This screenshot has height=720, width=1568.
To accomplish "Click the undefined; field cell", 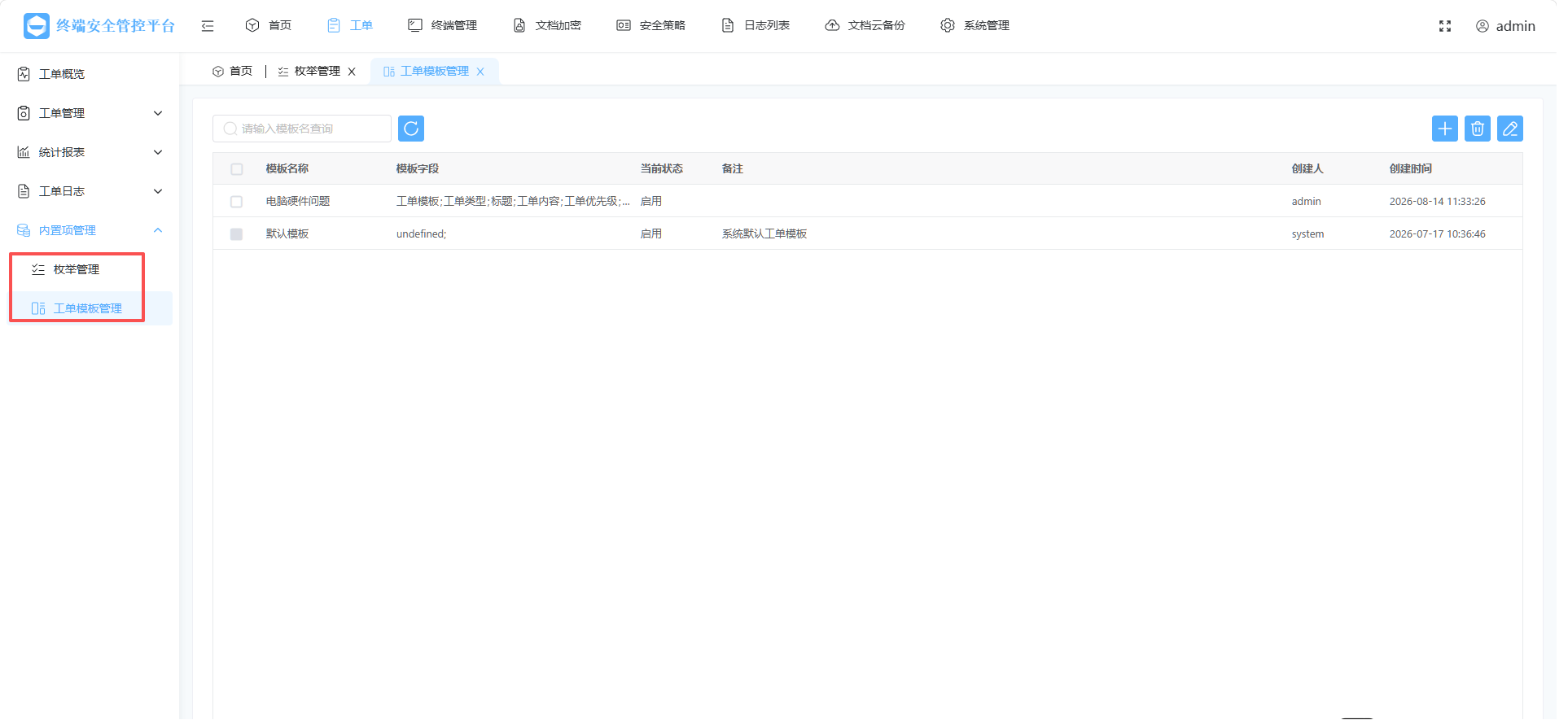I will pyautogui.click(x=422, y=233).
